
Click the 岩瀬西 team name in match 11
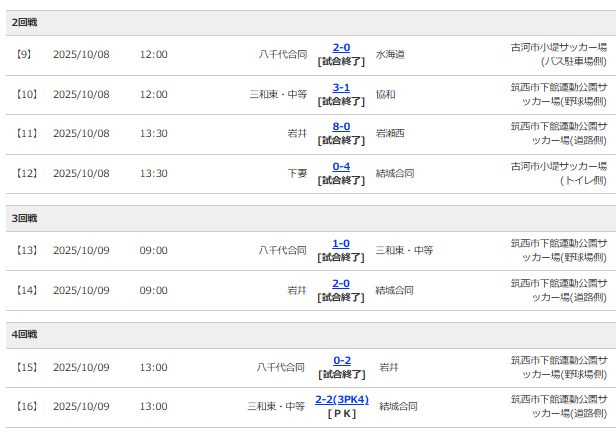point(390,133)
